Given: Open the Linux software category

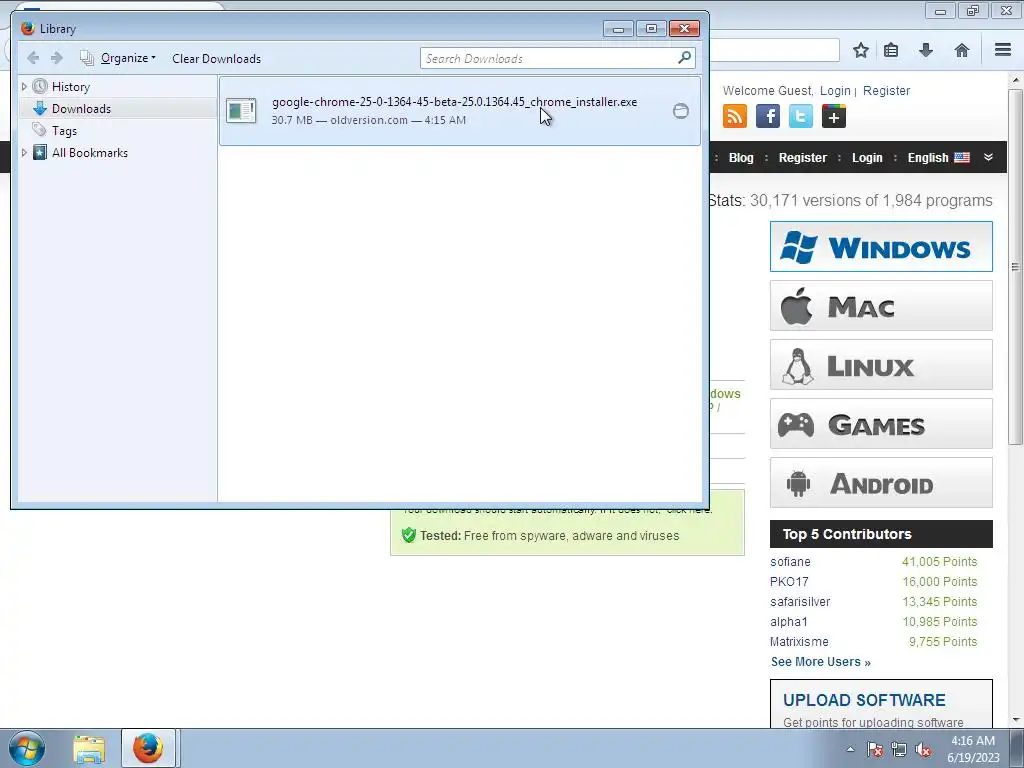Looking at the screenshot, I should [881, 364].
